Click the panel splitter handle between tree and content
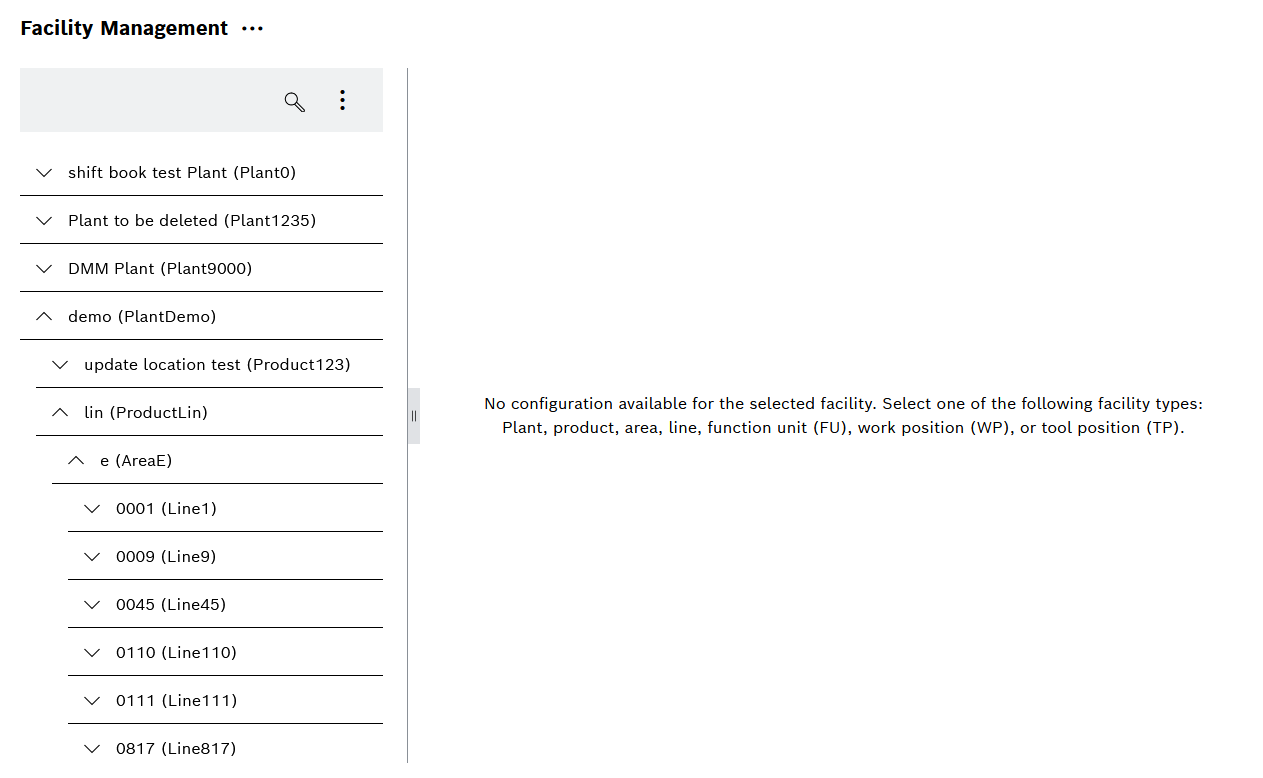1263x778 pixels. (413, 415)
